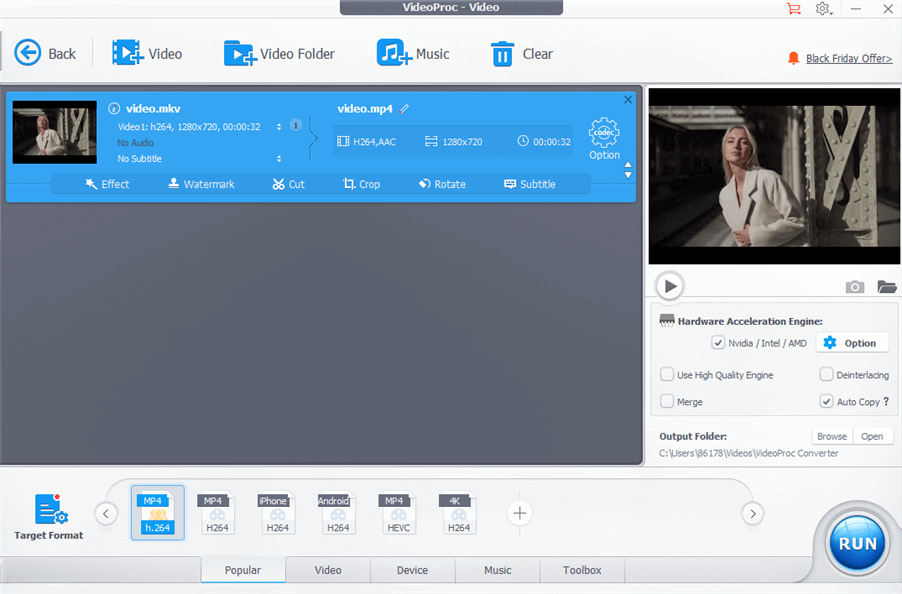
Task: Move video.mkv down in the list
Action: pos(628,175)
